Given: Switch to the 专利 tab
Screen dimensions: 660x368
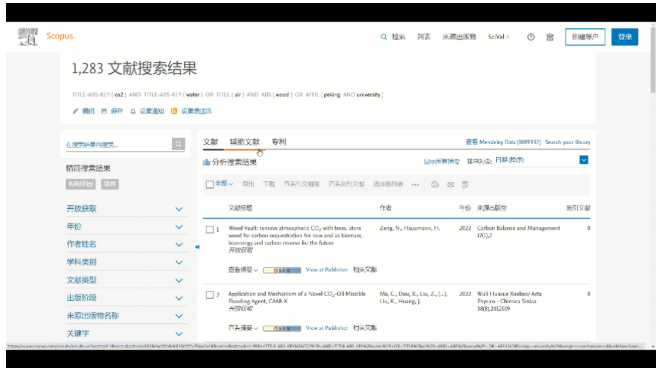Looking at the screenshot, I should tap(279, 142).
